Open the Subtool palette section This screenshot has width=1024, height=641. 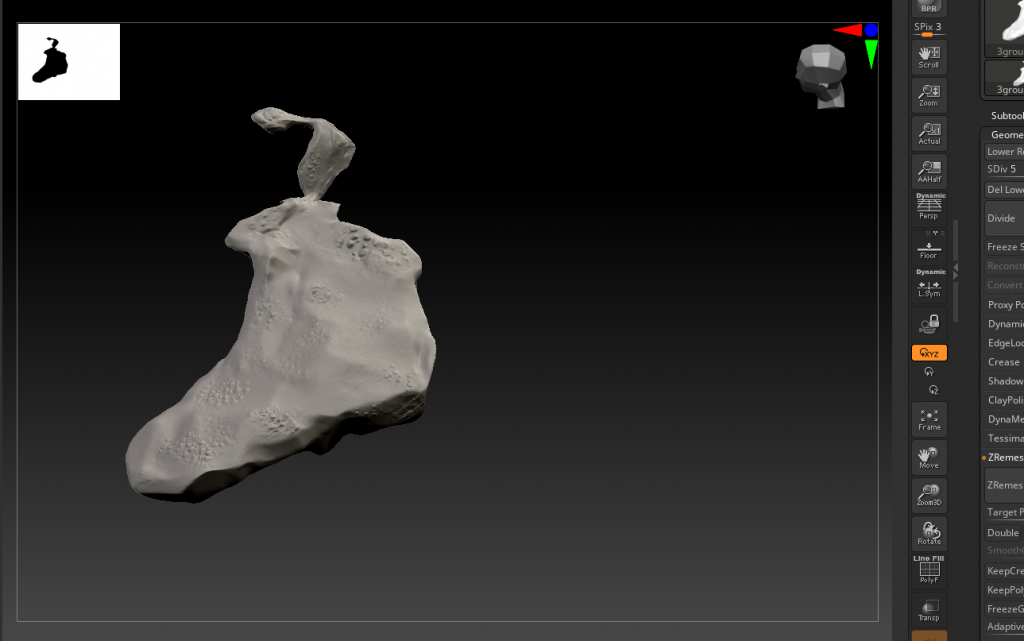tap(1006, 115)
